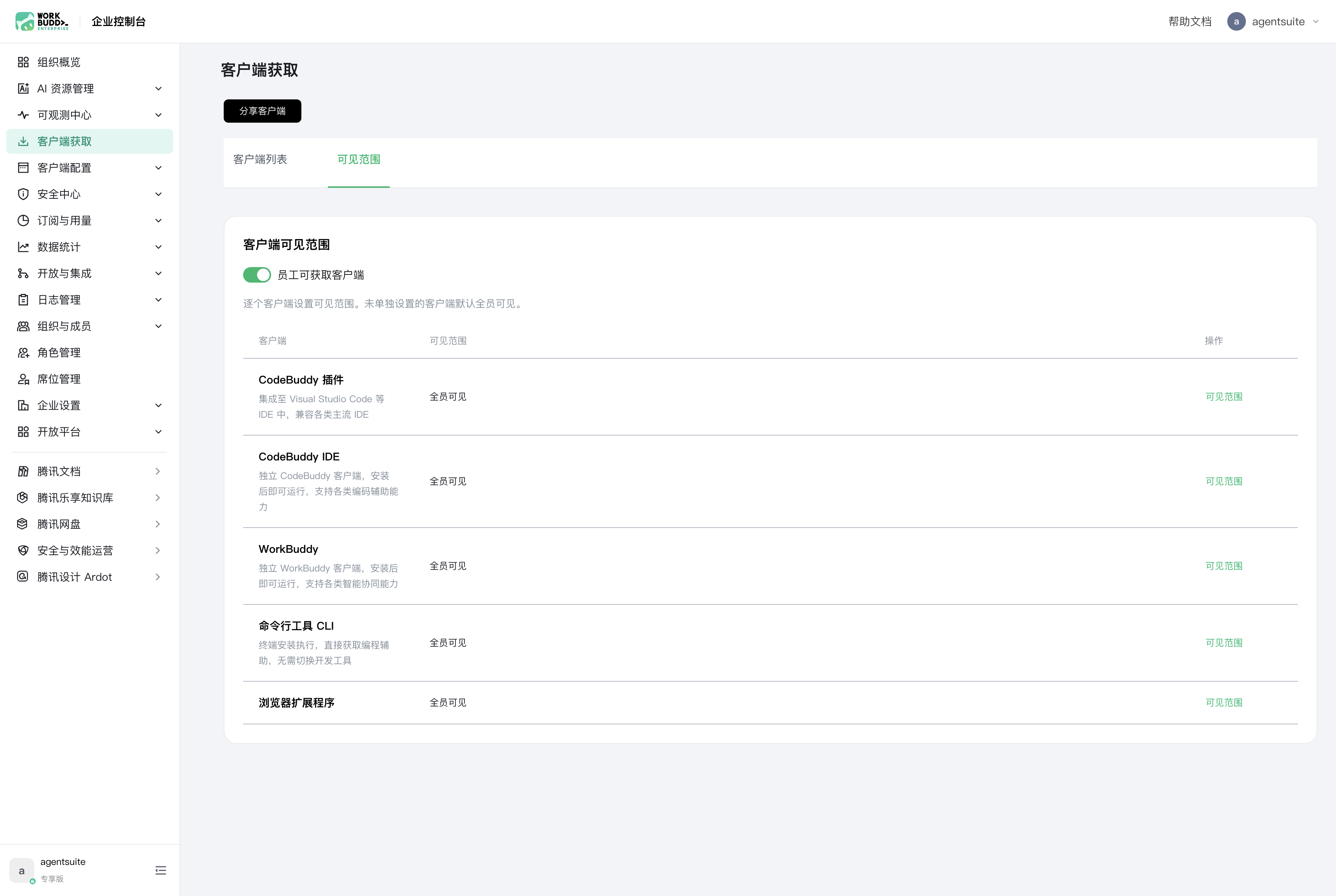The width and height of the screenshot is (1336, 896).
Task: Click the WorkBuddy Enterprise logo
Action: click(x=42, y=21)
